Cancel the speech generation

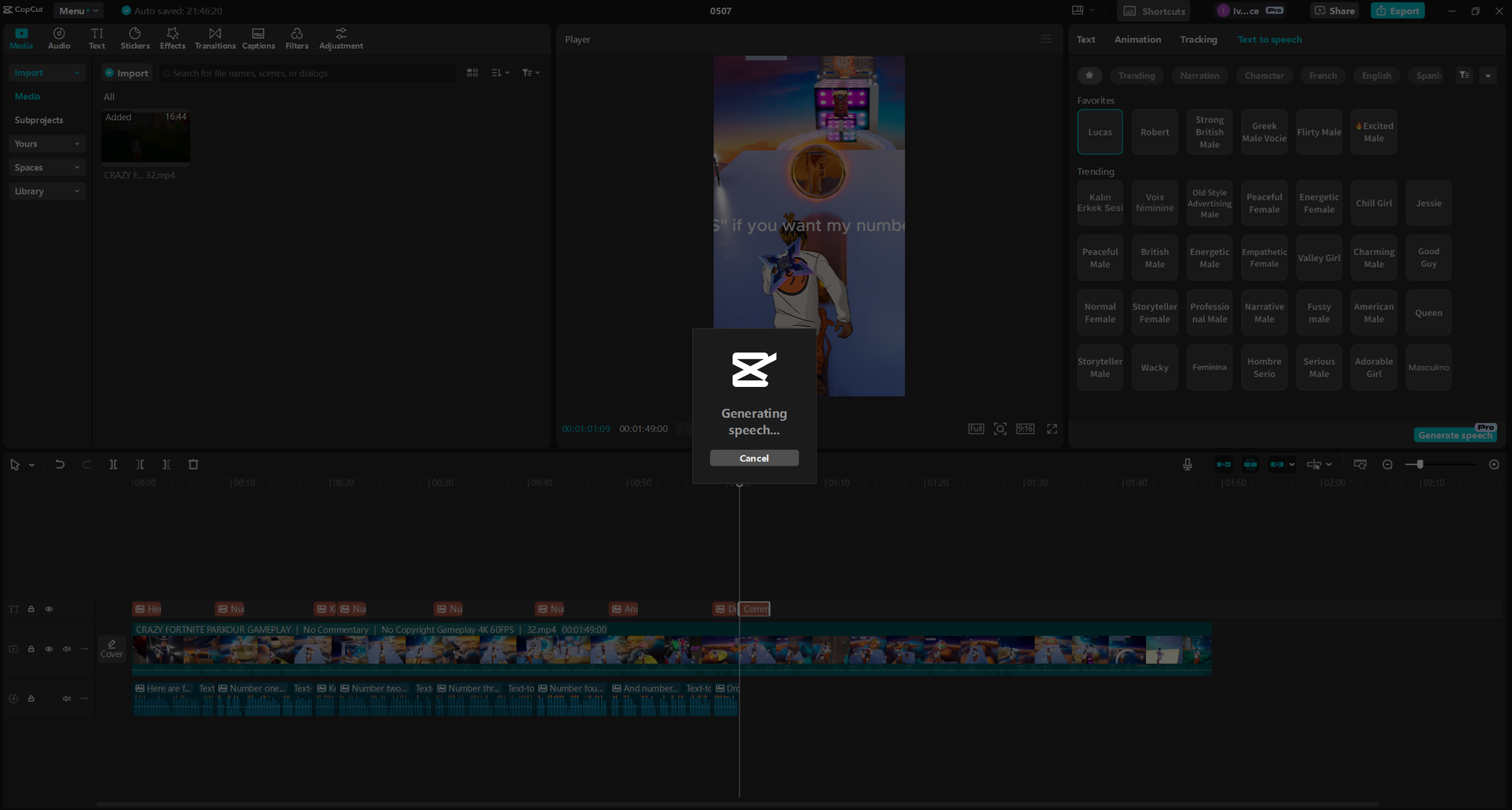click(754, 457)
